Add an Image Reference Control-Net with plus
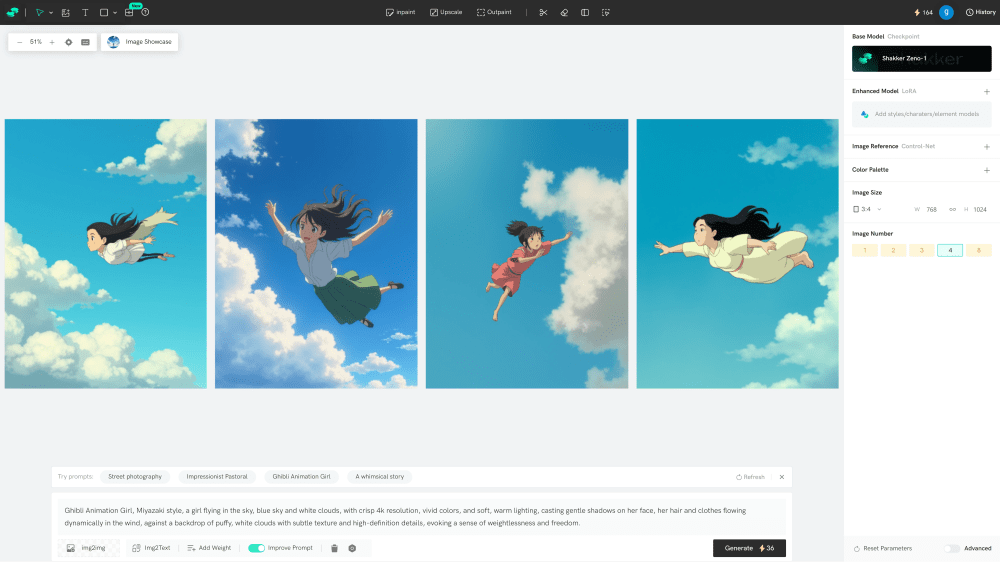The image size is (1000, 562). (x=987, y=147)
